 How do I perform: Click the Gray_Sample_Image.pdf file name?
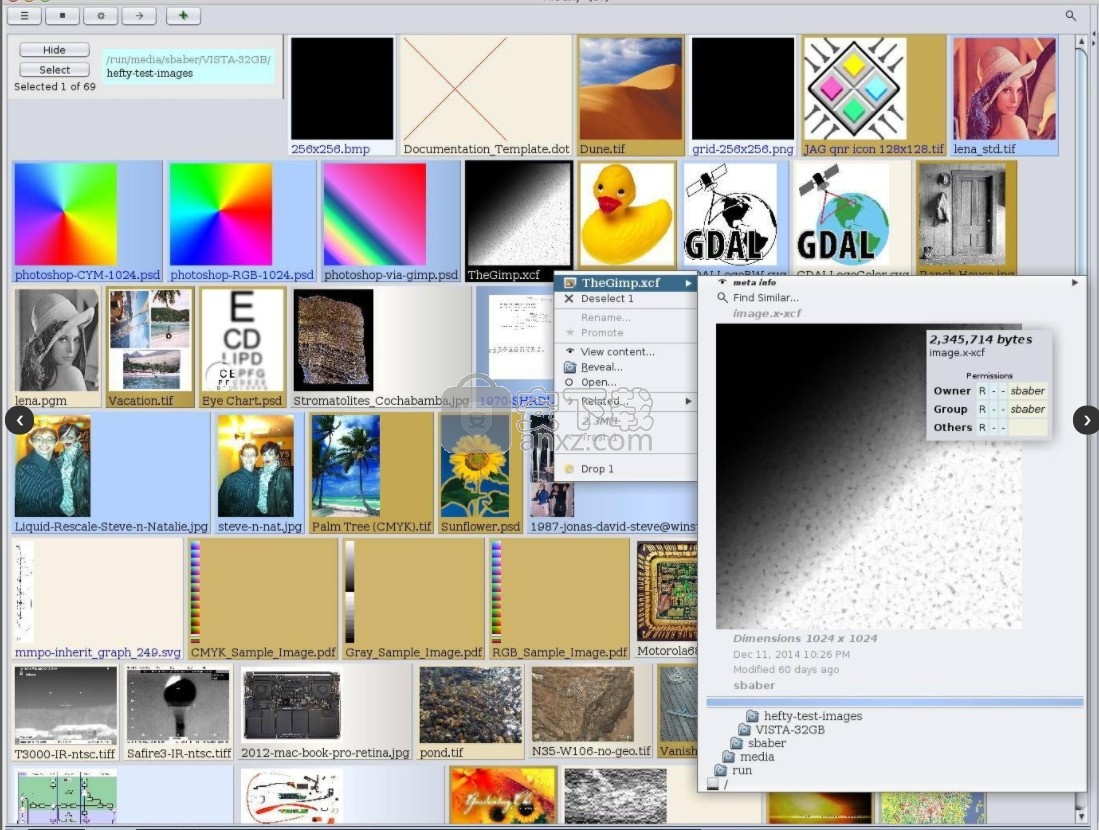[414, 653]
